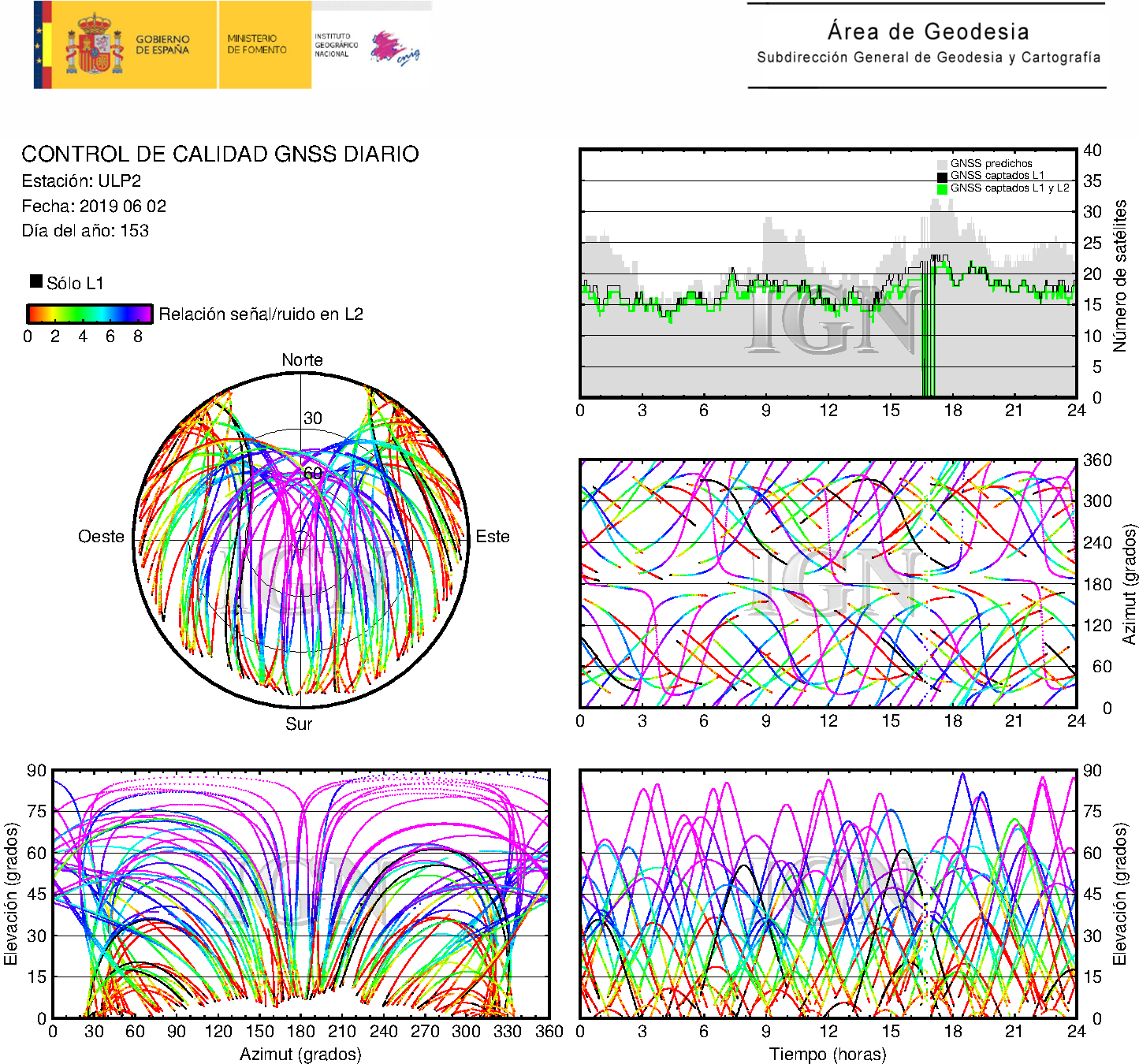The image size is (1139, 1064).
Task: Click the Spanish coat of arms emblem
Action: (94, 45)
